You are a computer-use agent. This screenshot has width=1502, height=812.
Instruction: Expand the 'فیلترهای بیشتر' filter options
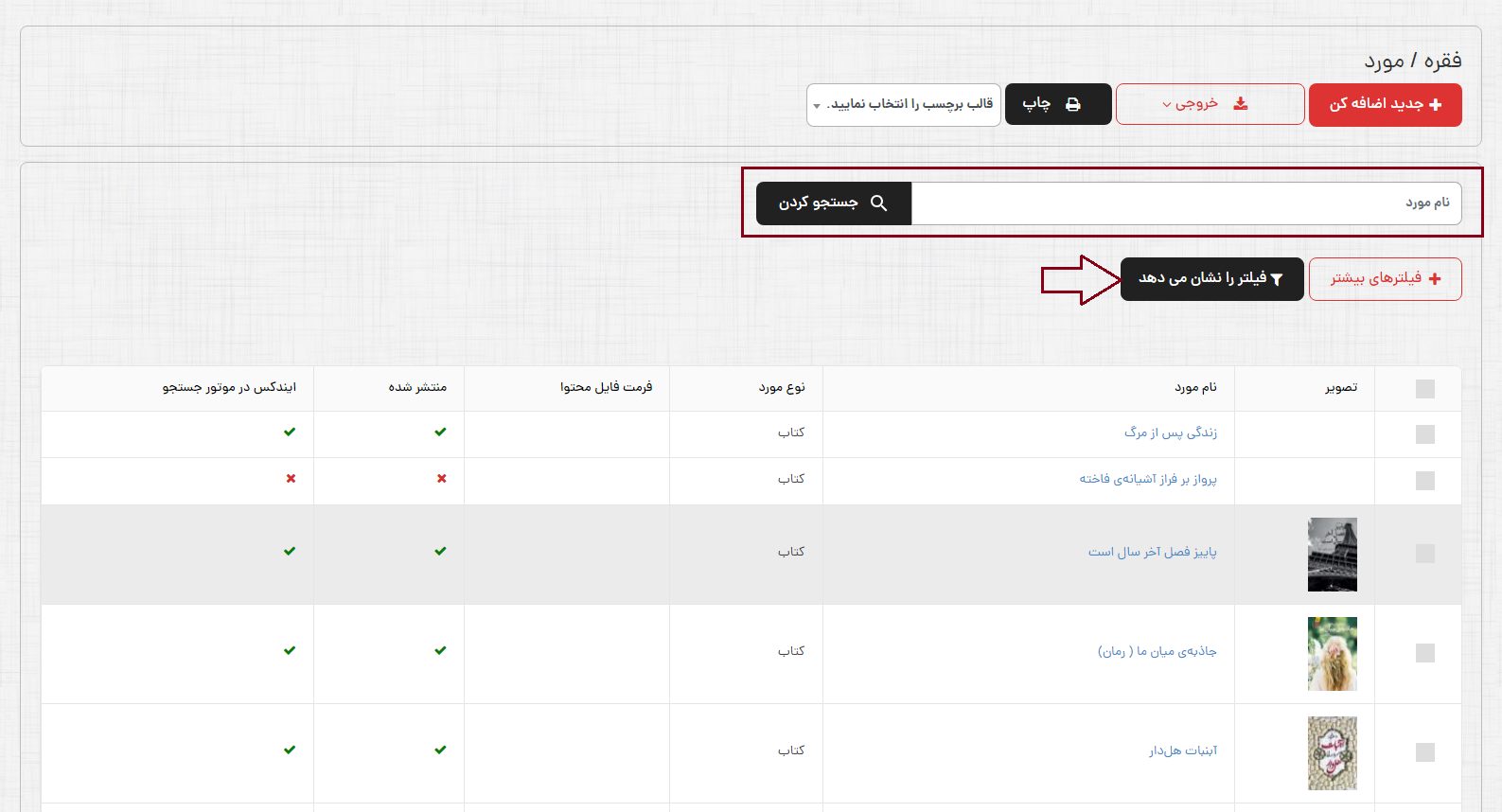(x=1385, y=279)
